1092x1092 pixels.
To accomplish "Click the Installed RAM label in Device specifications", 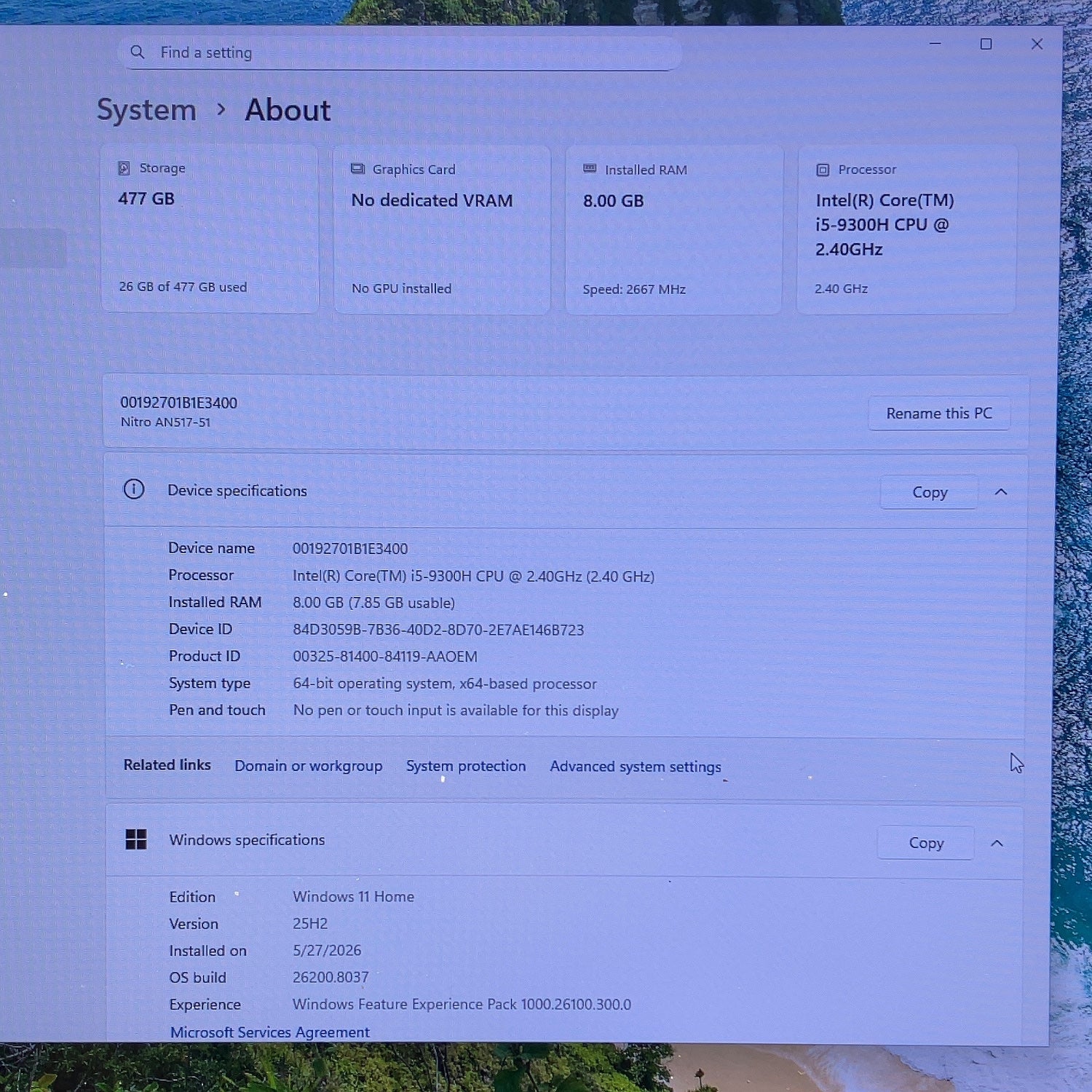I will (x=215, y=602).
